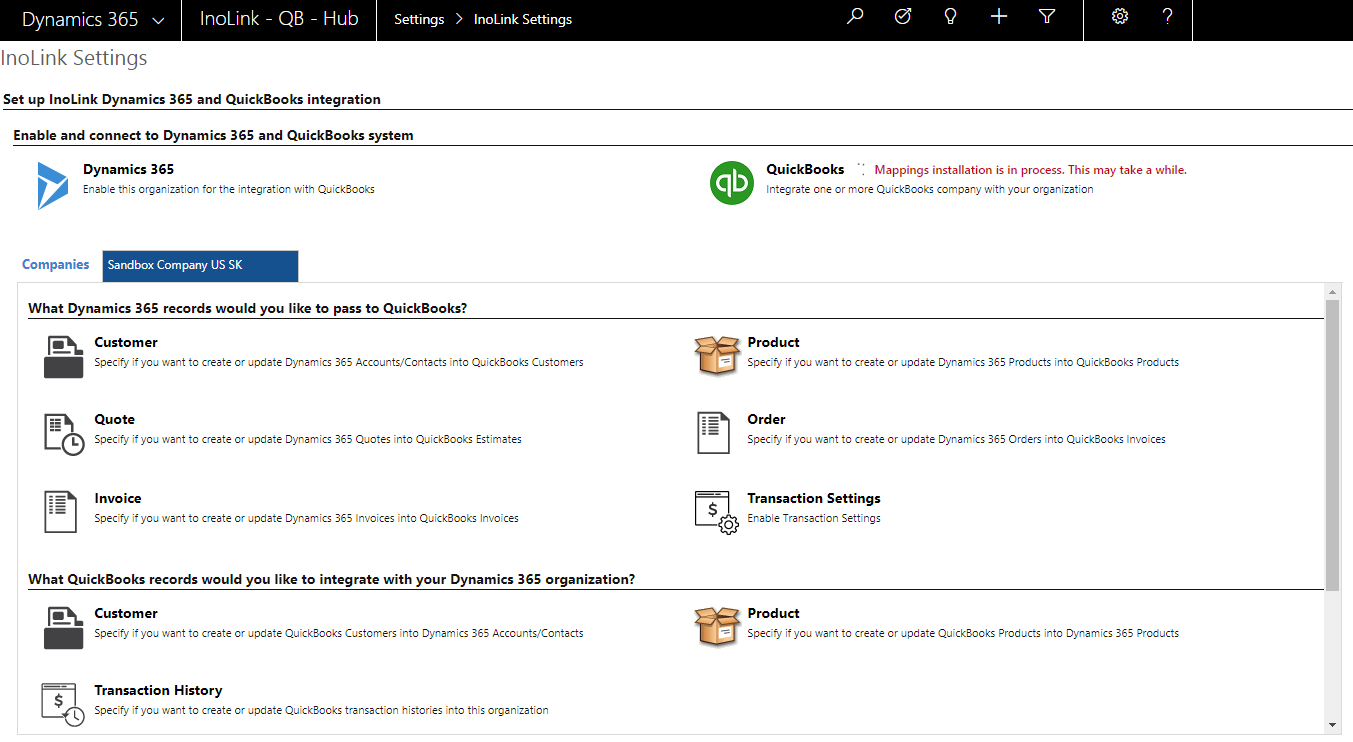Open the Quote to Estimates setting
The image size is (1353, 742).
[115, 419]
